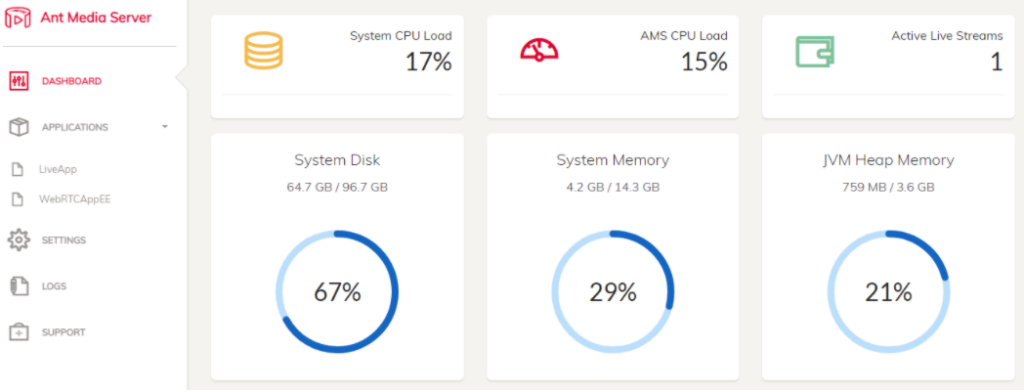The height and width of the screenshot is (392, 1024).
Task: Click the System Disk 67% progress ring
Action: coord(337,291)
